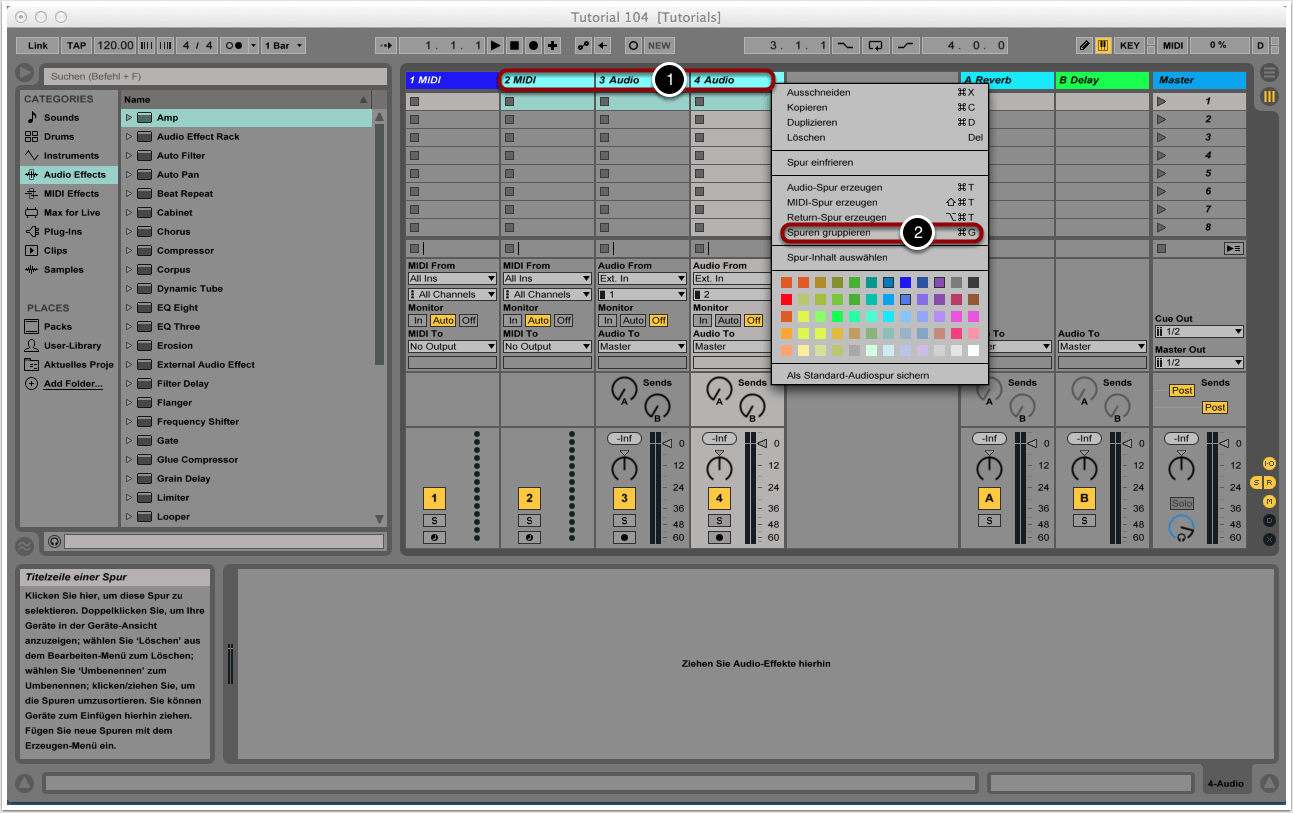Solo track 4 with S button
This screenshot has height=813, width=1293.
coord(719,520)
